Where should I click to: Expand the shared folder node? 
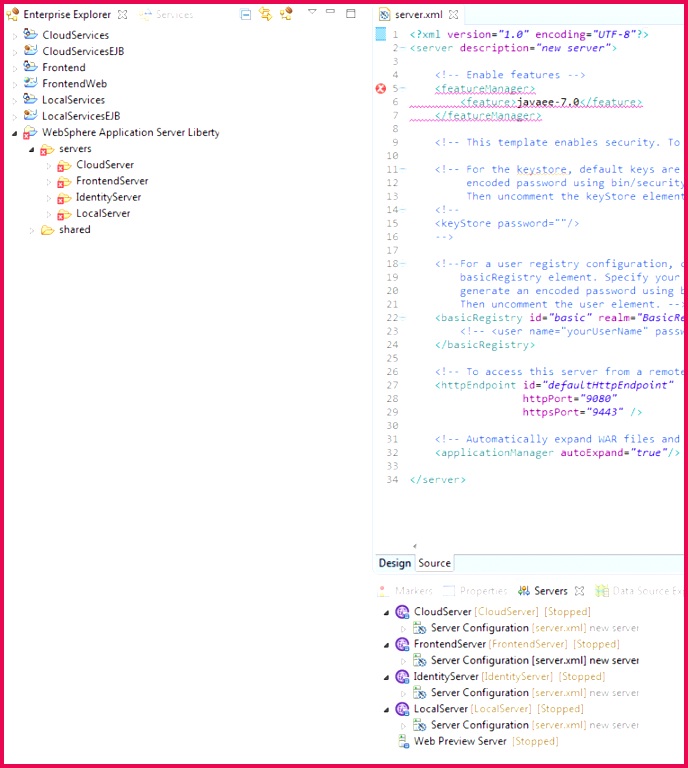click(x=31, y=230)
